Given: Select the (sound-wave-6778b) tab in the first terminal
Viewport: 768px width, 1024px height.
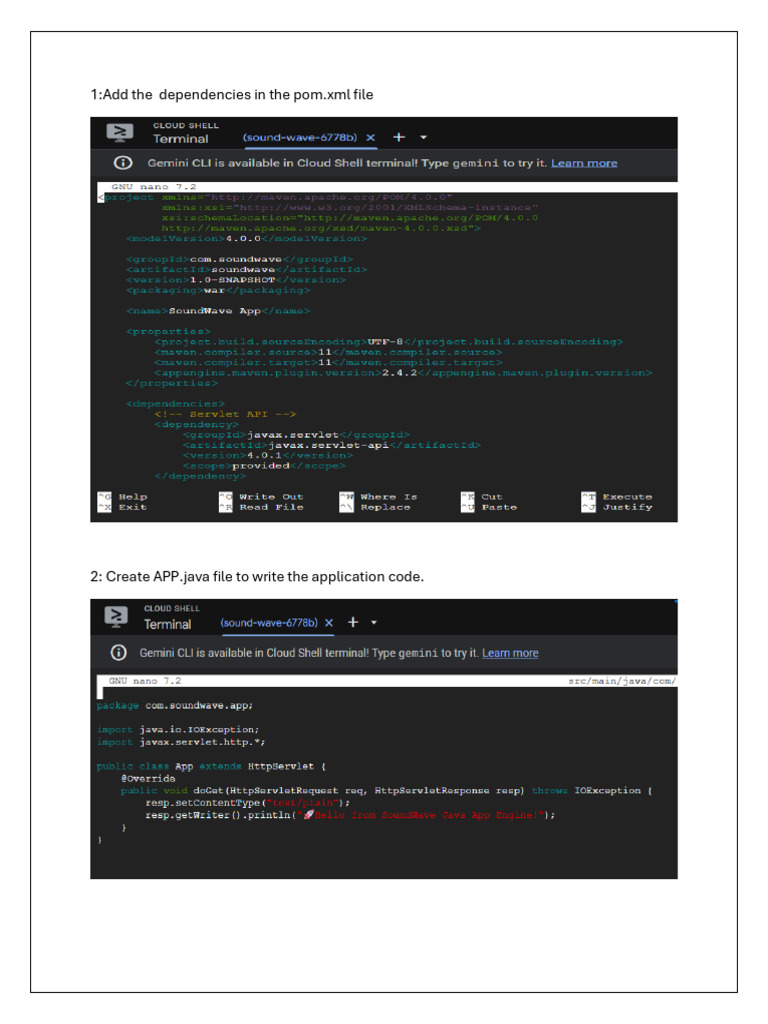Looking at the screenshot, I should (300, 137).
